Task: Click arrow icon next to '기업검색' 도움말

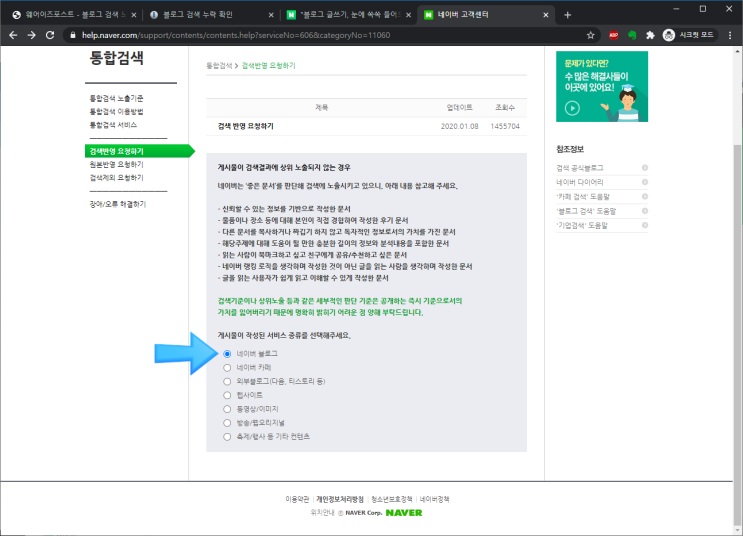Action: click(x=644, y=225)
